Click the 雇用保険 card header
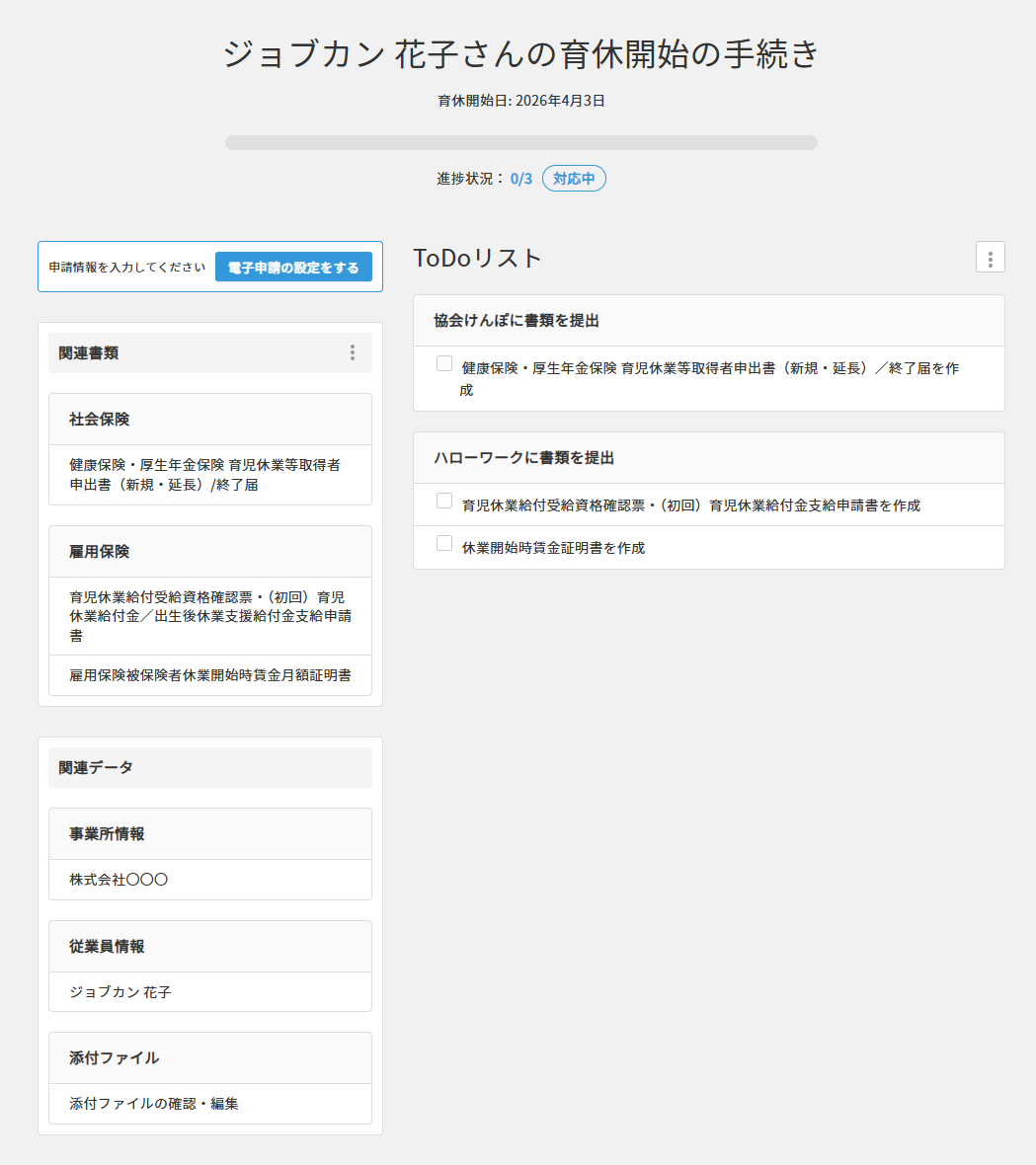Viewport: 1036px width, 1165px height. click(210, 551)
